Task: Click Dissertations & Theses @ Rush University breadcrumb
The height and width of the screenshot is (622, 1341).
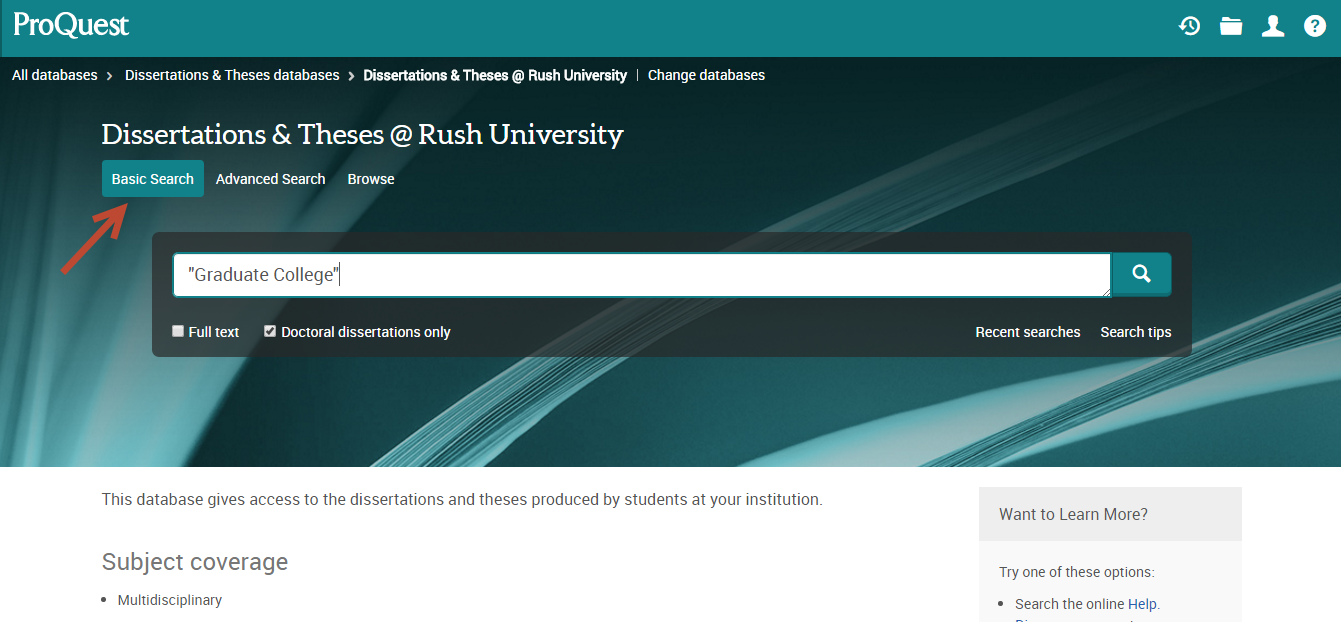Action: [x=495, y=75]
